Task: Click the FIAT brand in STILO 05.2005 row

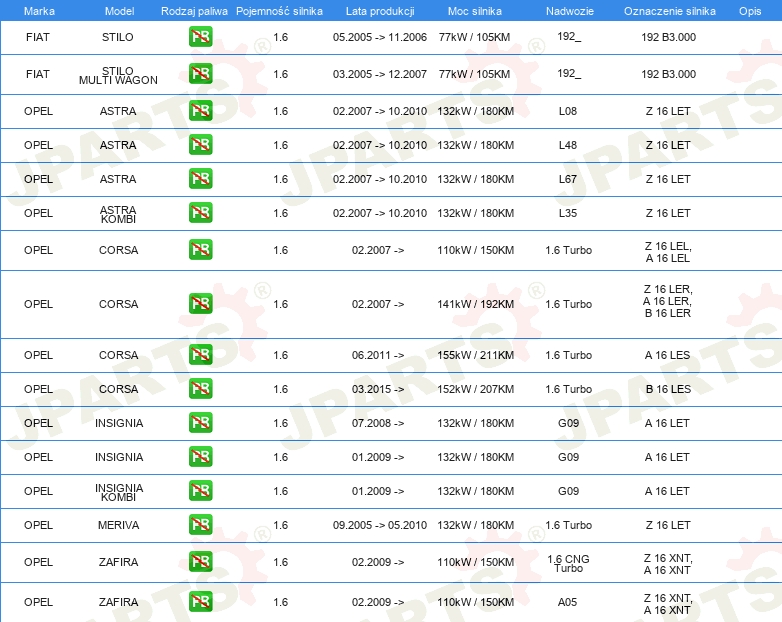Action: pos(38,37)
